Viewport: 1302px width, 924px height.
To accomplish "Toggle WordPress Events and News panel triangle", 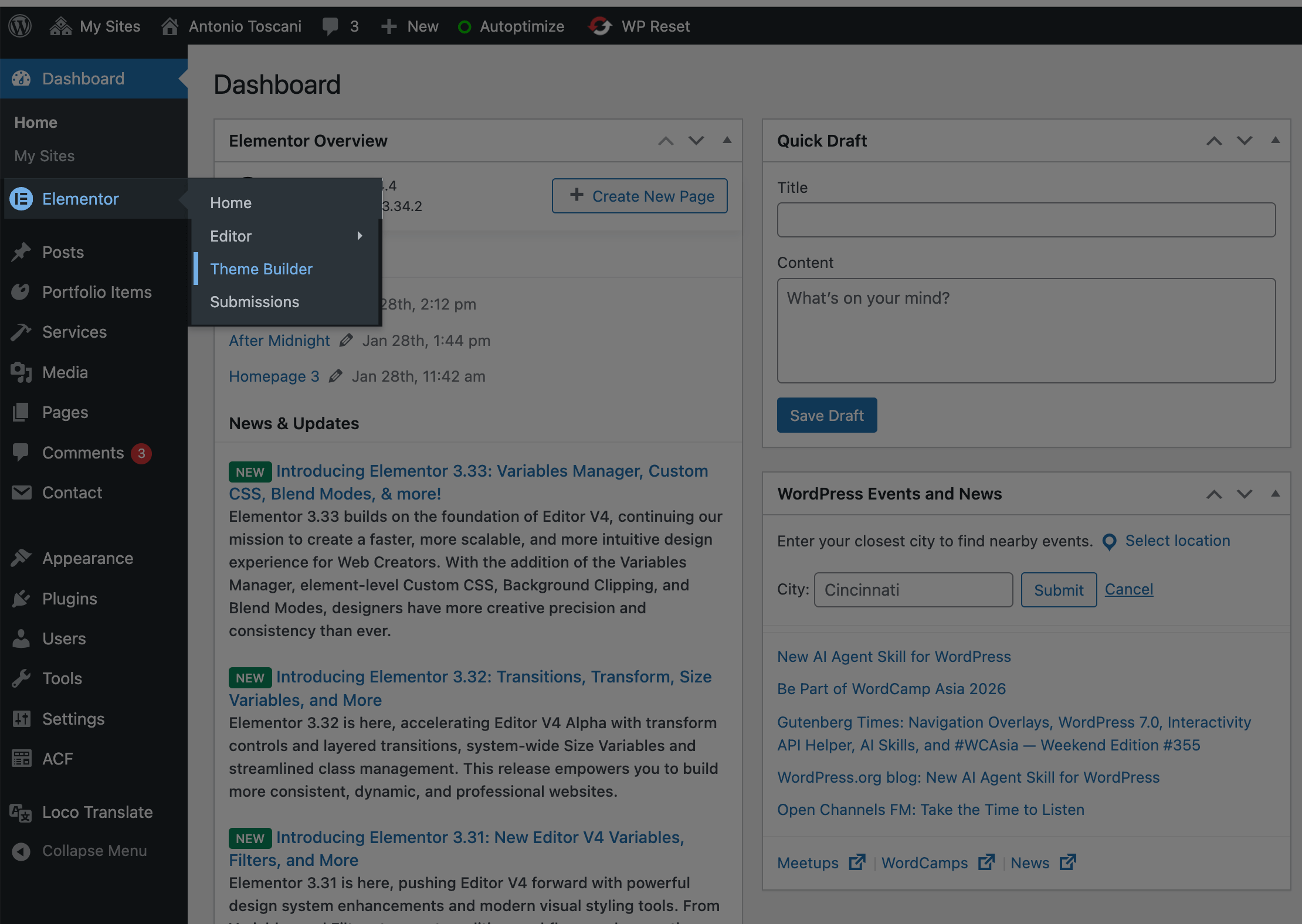I will [x=1275, y=494].
